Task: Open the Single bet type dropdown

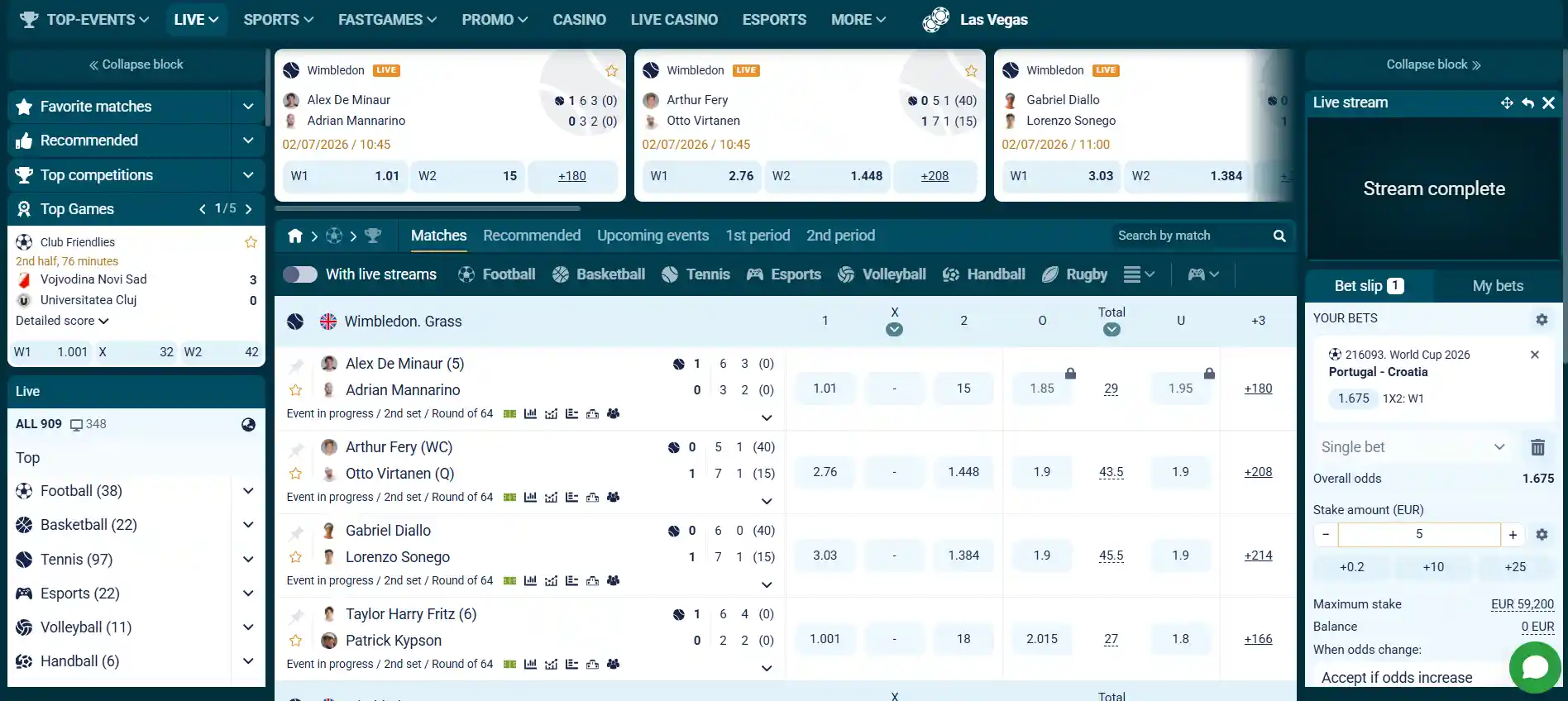Action: [1413, 447]
